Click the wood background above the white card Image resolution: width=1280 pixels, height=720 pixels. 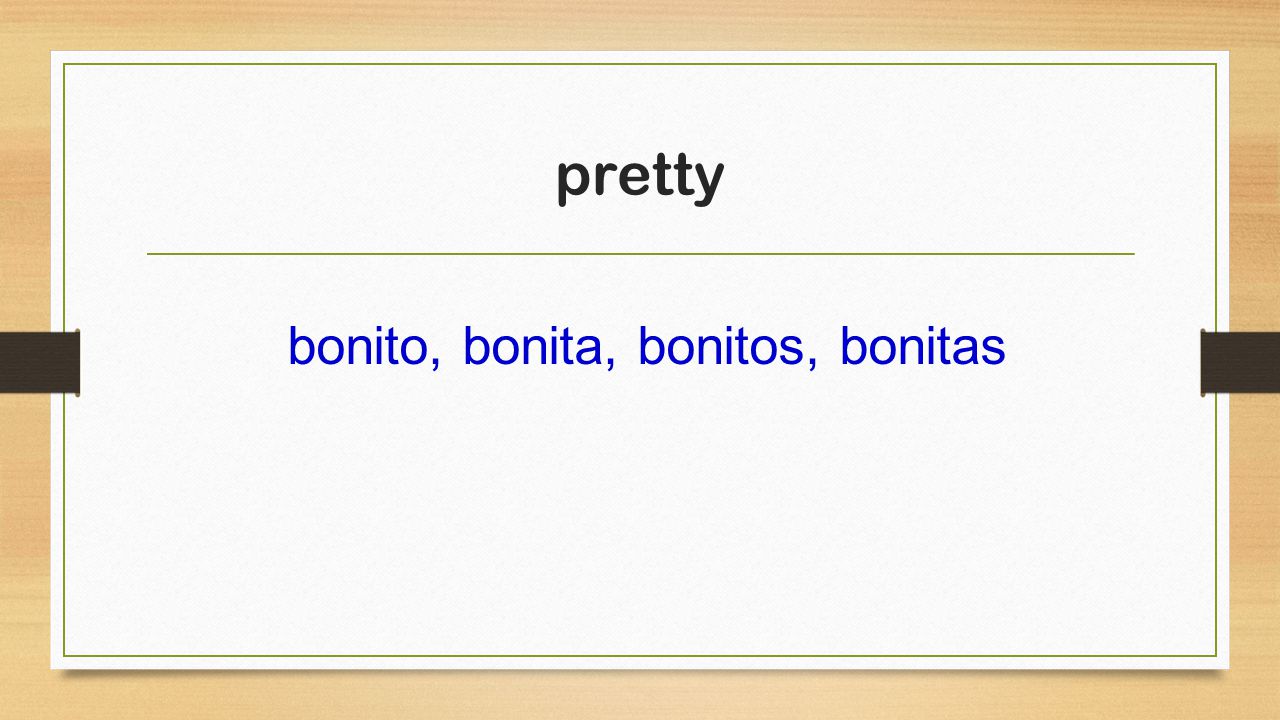(640, 24)
